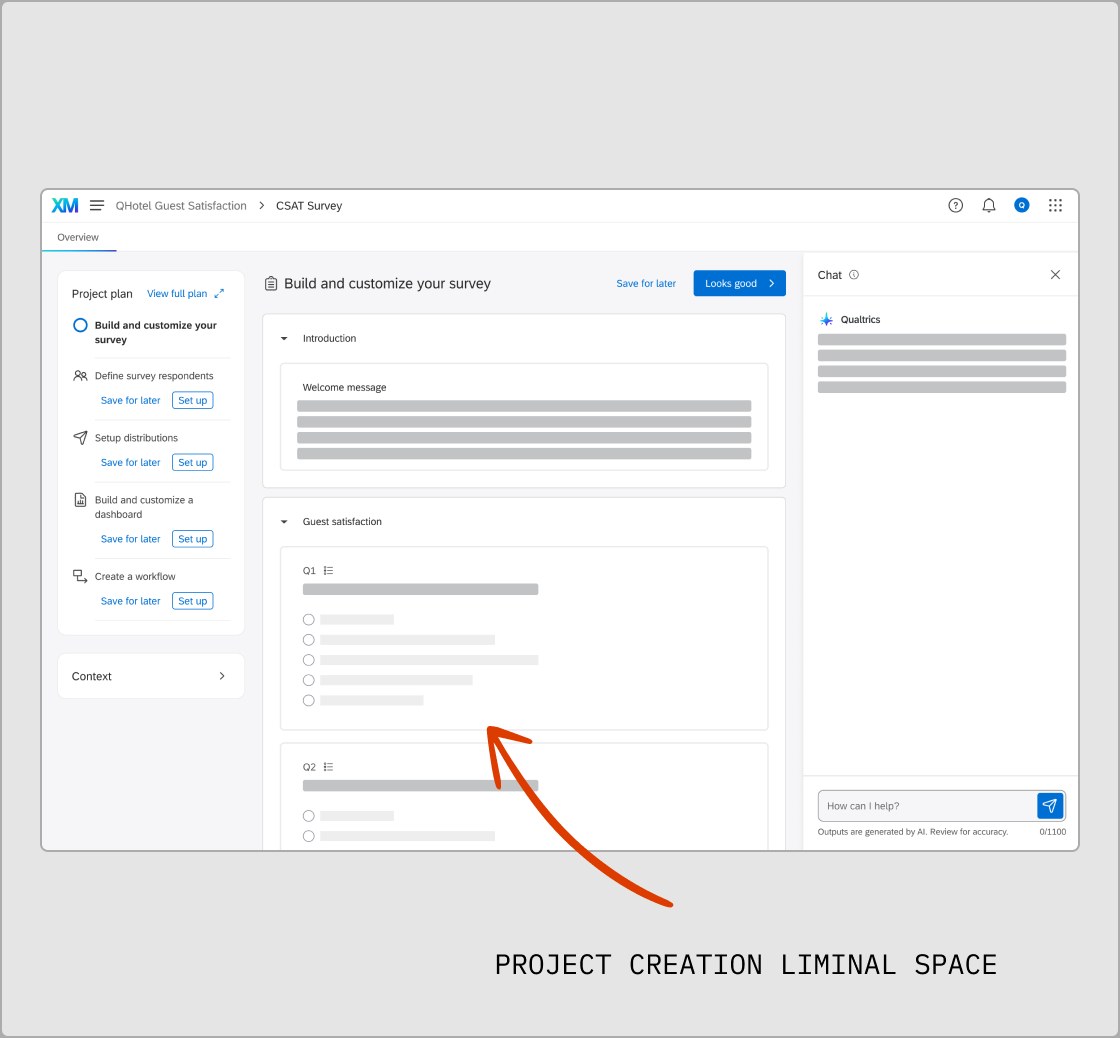Screen dimensions: 1120x1038
Task: Click the chat info icon
Action: (x=854, y=275)
